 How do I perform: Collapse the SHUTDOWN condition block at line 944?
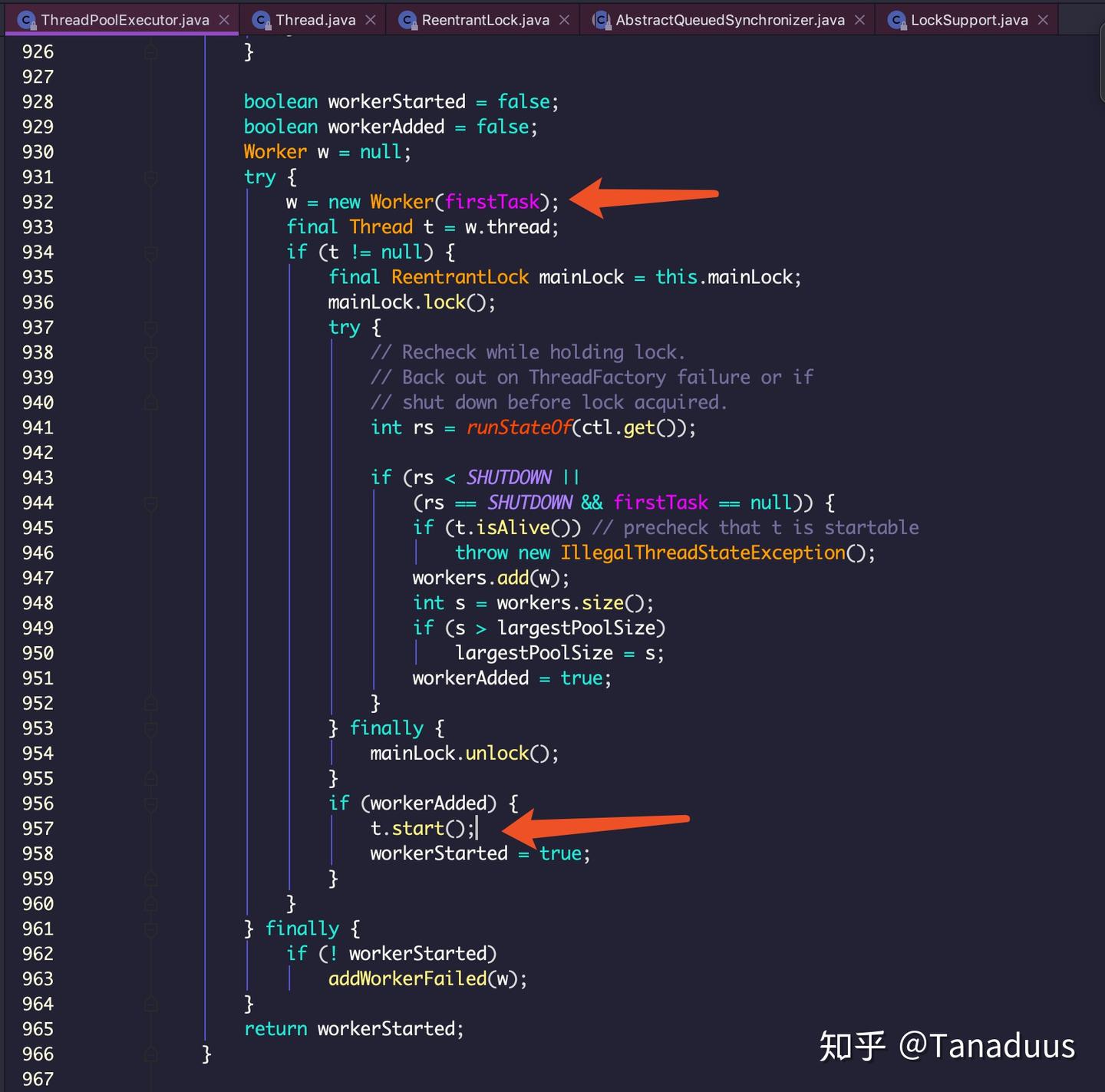[x=151, y=503]
